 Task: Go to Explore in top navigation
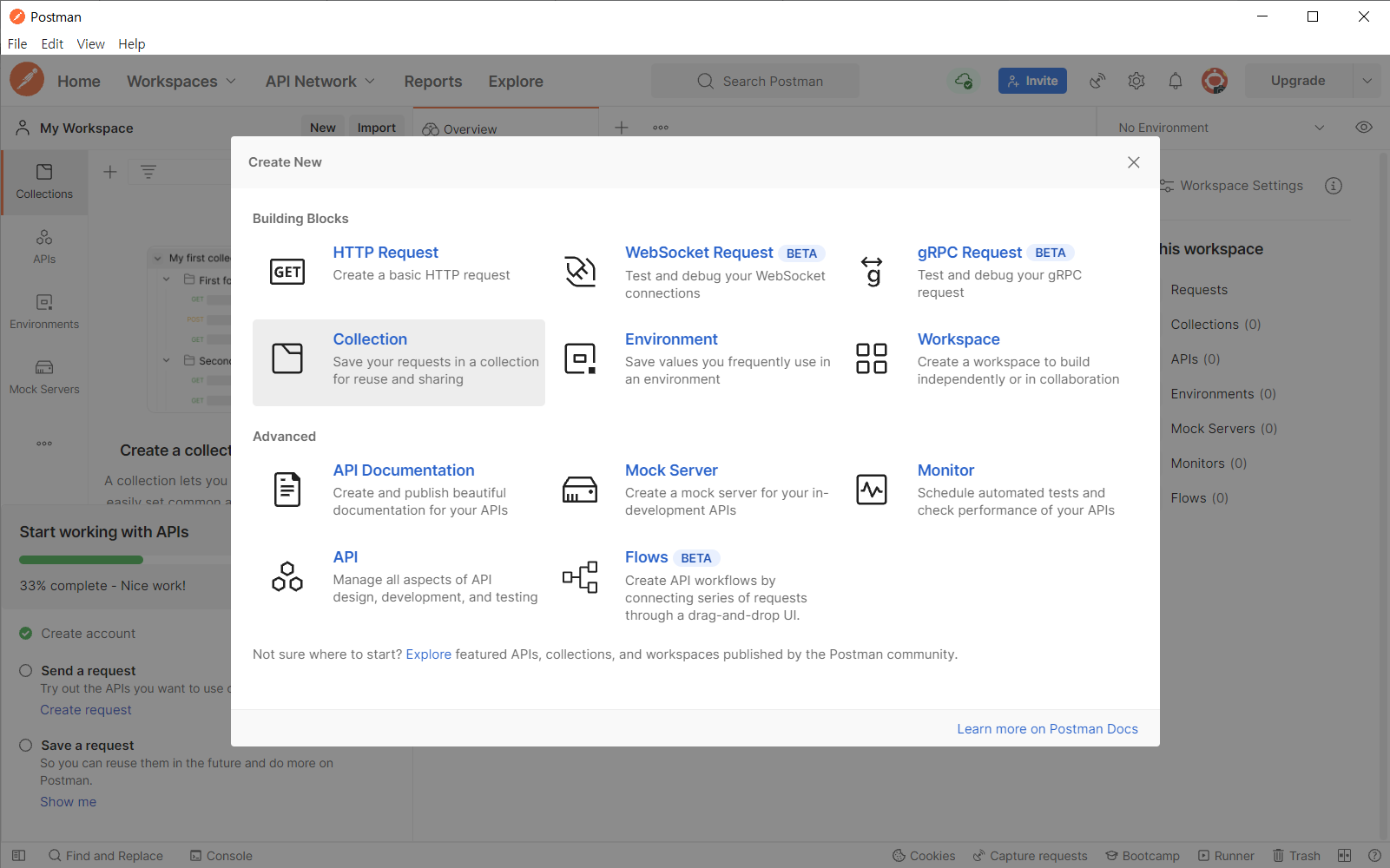point(516,81)
